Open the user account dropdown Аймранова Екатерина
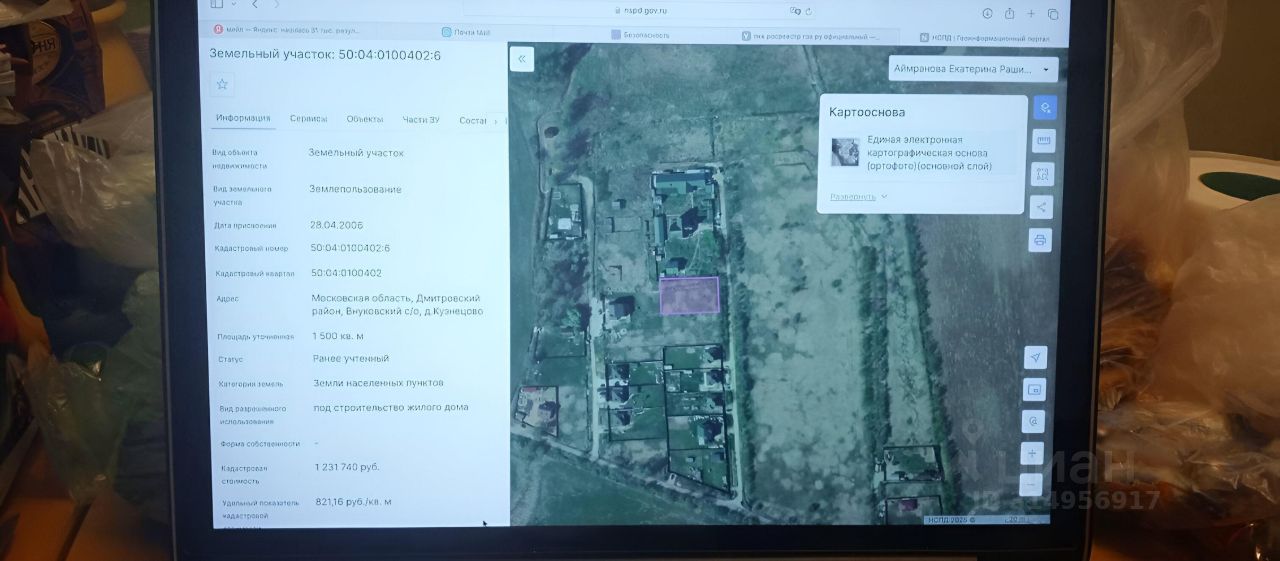Screen dimensions: 1280x561 click(972, 69)
